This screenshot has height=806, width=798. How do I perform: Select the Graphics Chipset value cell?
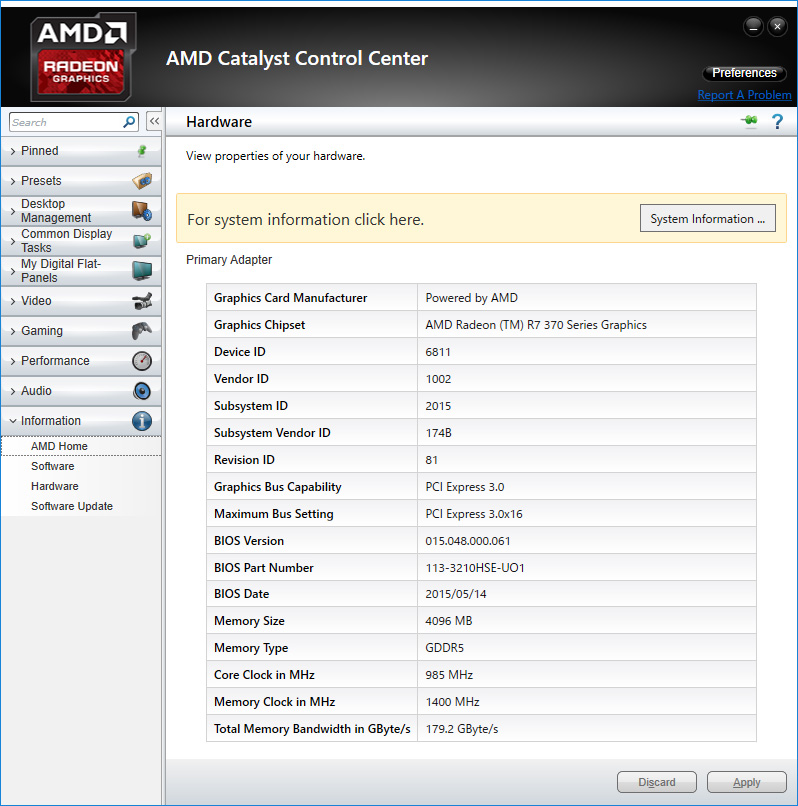[x=587, y=325]
